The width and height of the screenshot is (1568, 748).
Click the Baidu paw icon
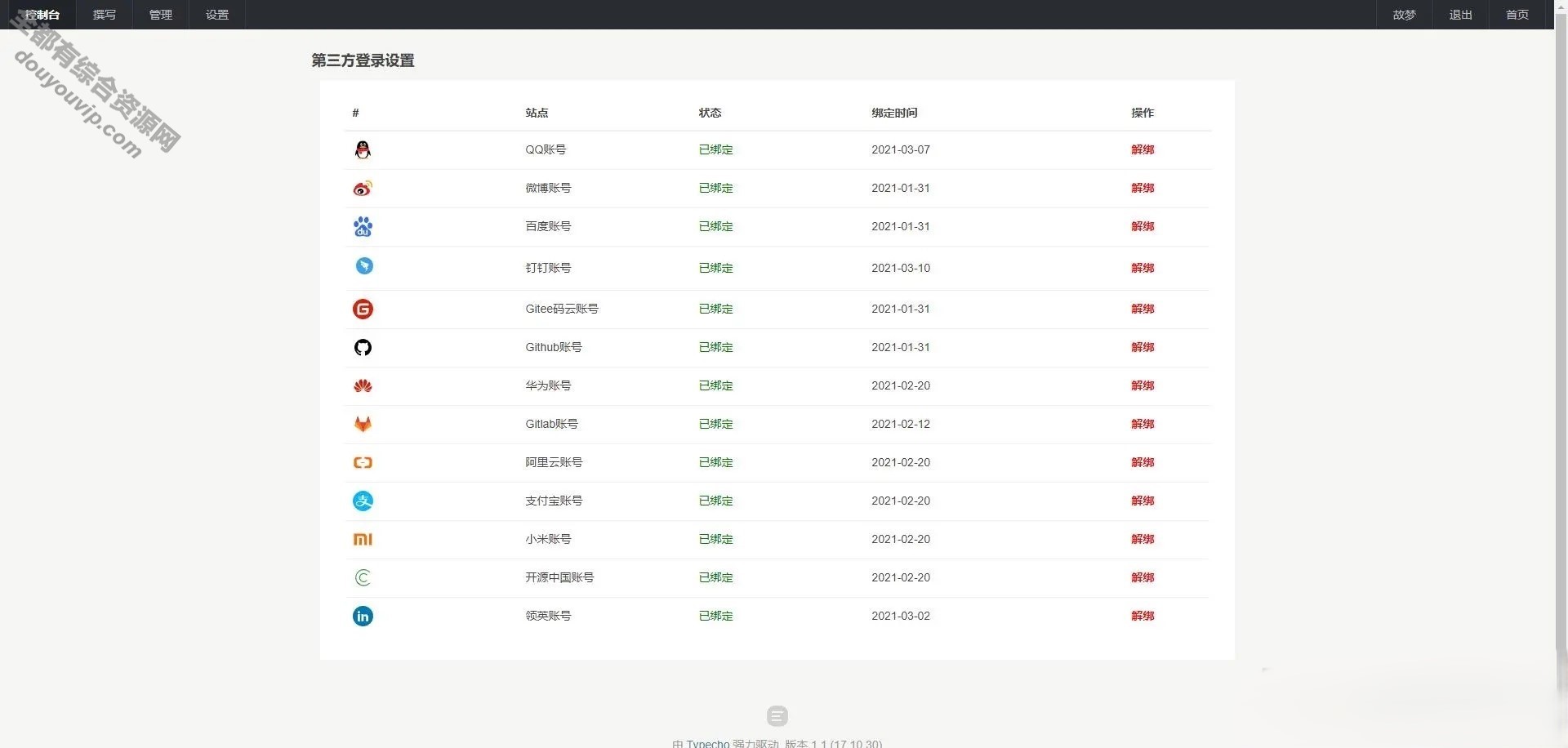(363, 226)
